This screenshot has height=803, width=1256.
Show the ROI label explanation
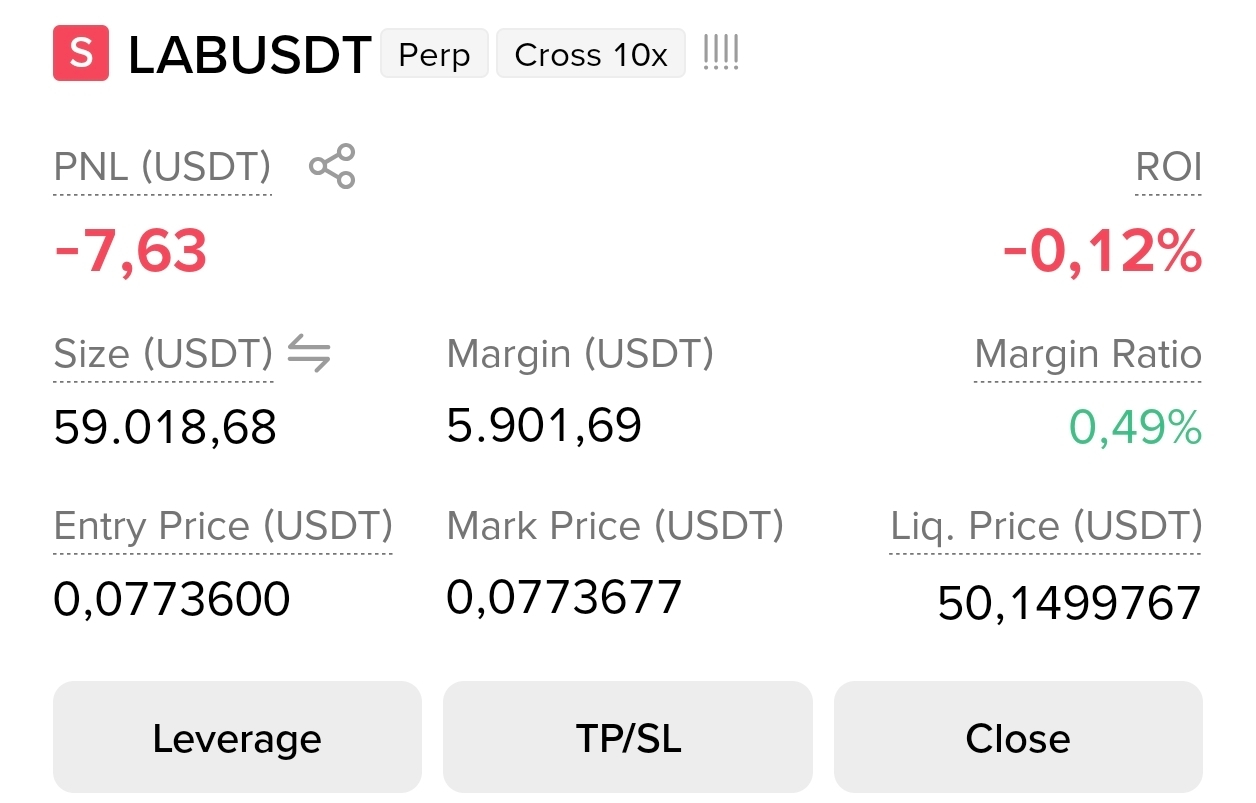(1169, 167)
